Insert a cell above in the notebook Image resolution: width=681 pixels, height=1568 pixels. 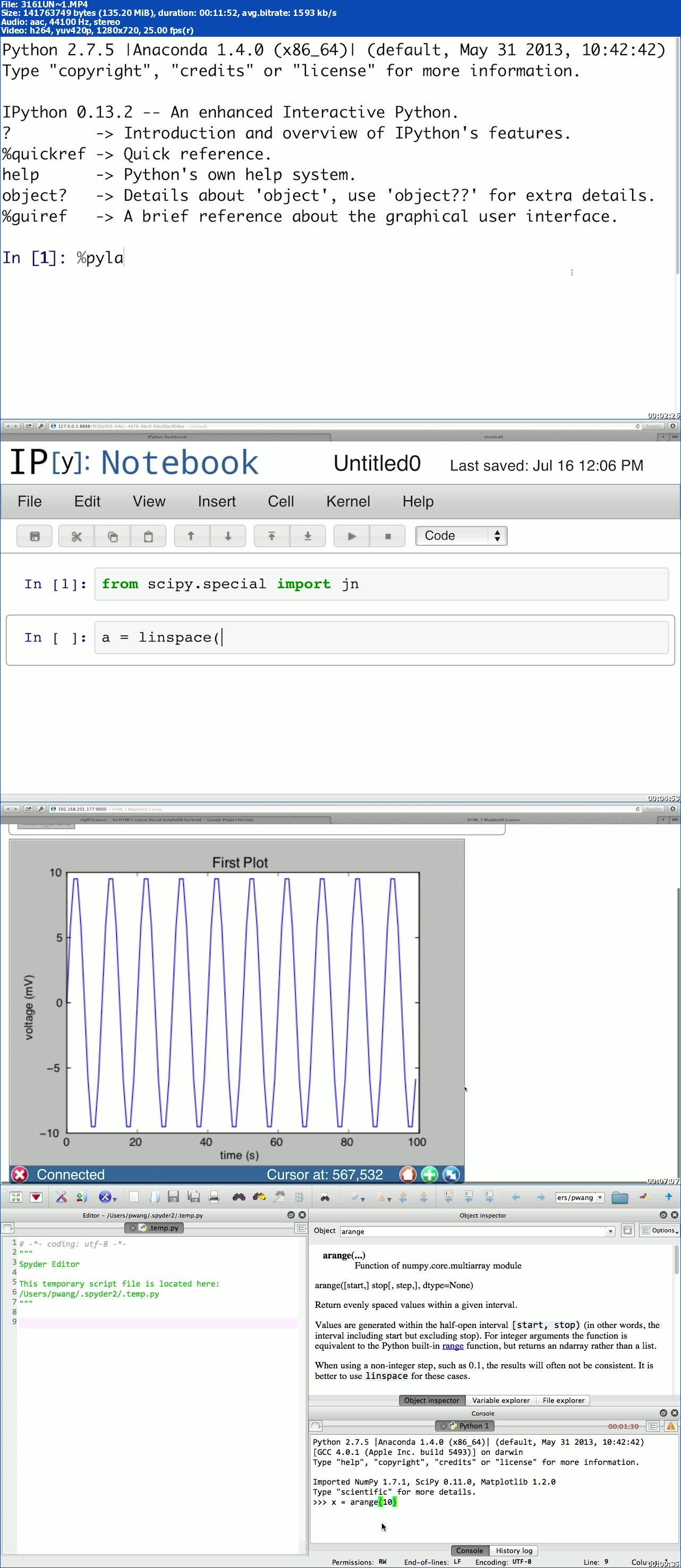(271, 536)
